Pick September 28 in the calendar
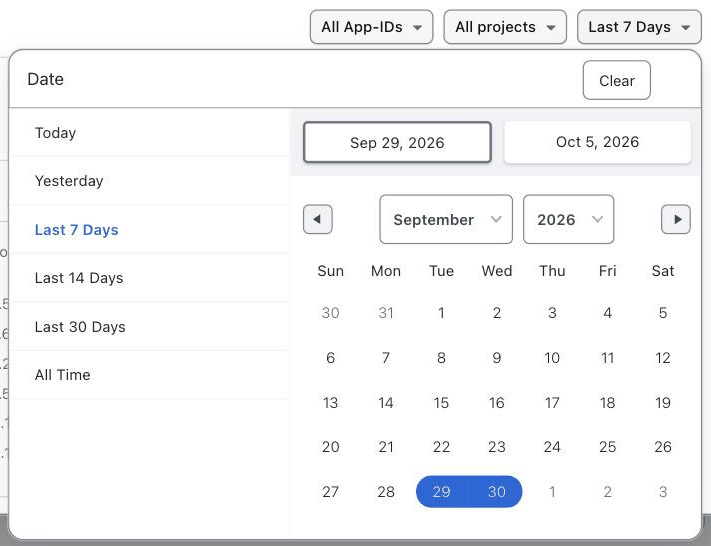Viewport: 711px width, 546px height. click(386, 492)
